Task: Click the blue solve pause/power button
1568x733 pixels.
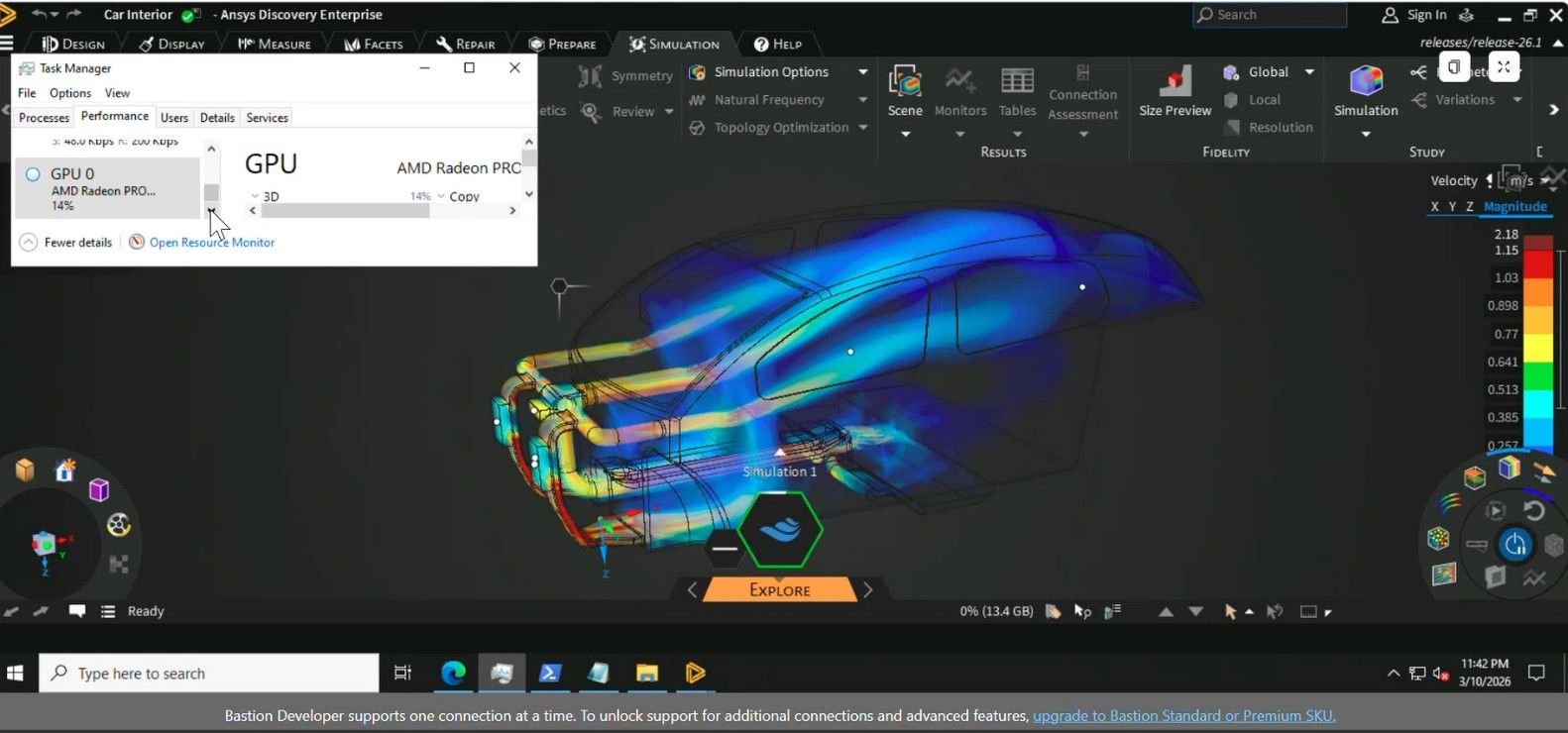Action: [x=1515, y=544]
